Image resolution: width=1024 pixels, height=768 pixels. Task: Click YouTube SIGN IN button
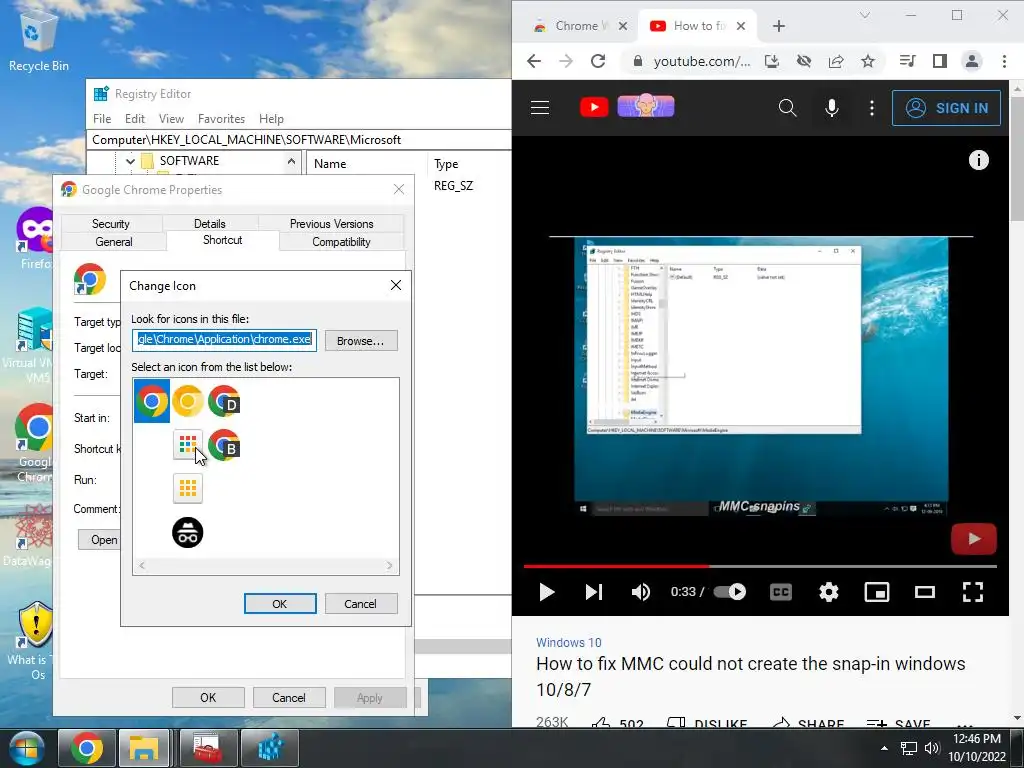click(x=946, y=108)
